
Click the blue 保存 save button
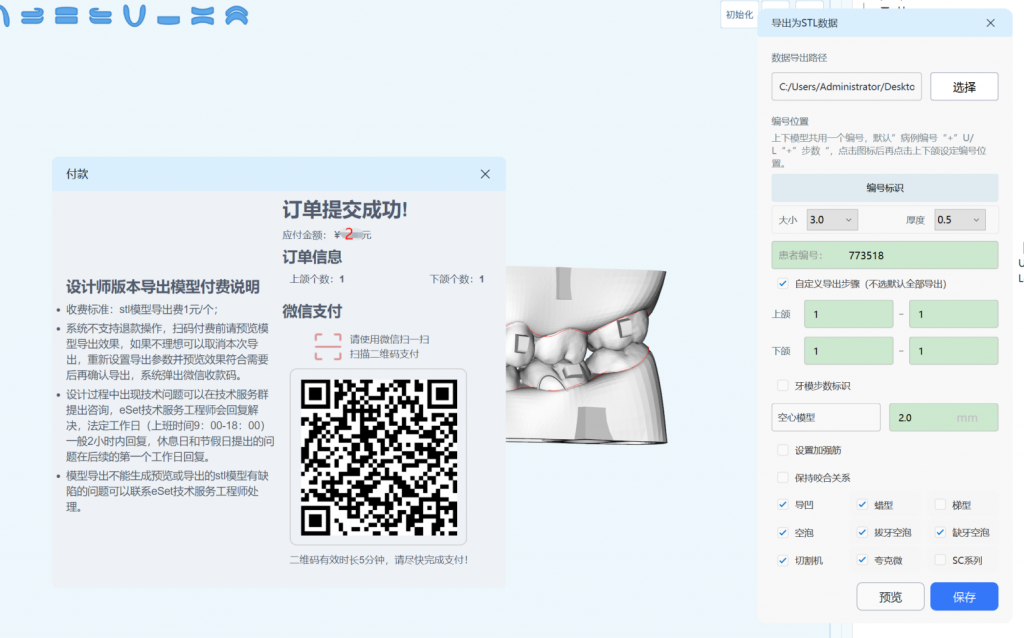point(964,597)
